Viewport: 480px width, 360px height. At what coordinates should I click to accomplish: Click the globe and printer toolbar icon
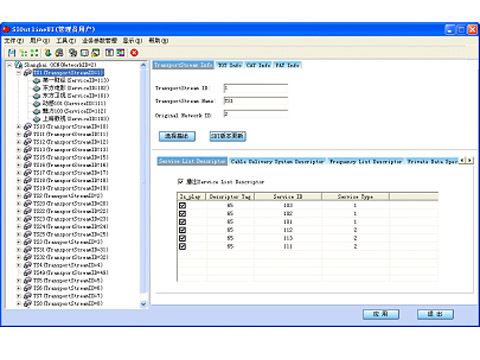point(59,53)
